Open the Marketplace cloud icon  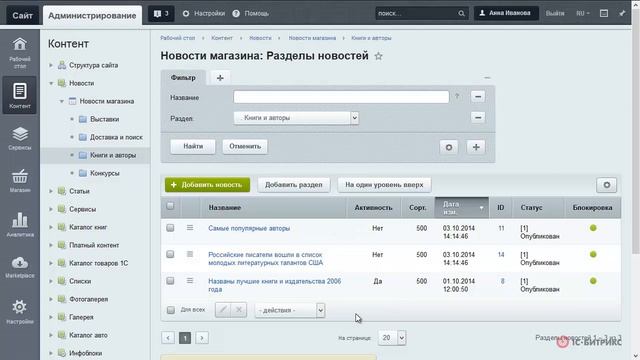(20, 267)
